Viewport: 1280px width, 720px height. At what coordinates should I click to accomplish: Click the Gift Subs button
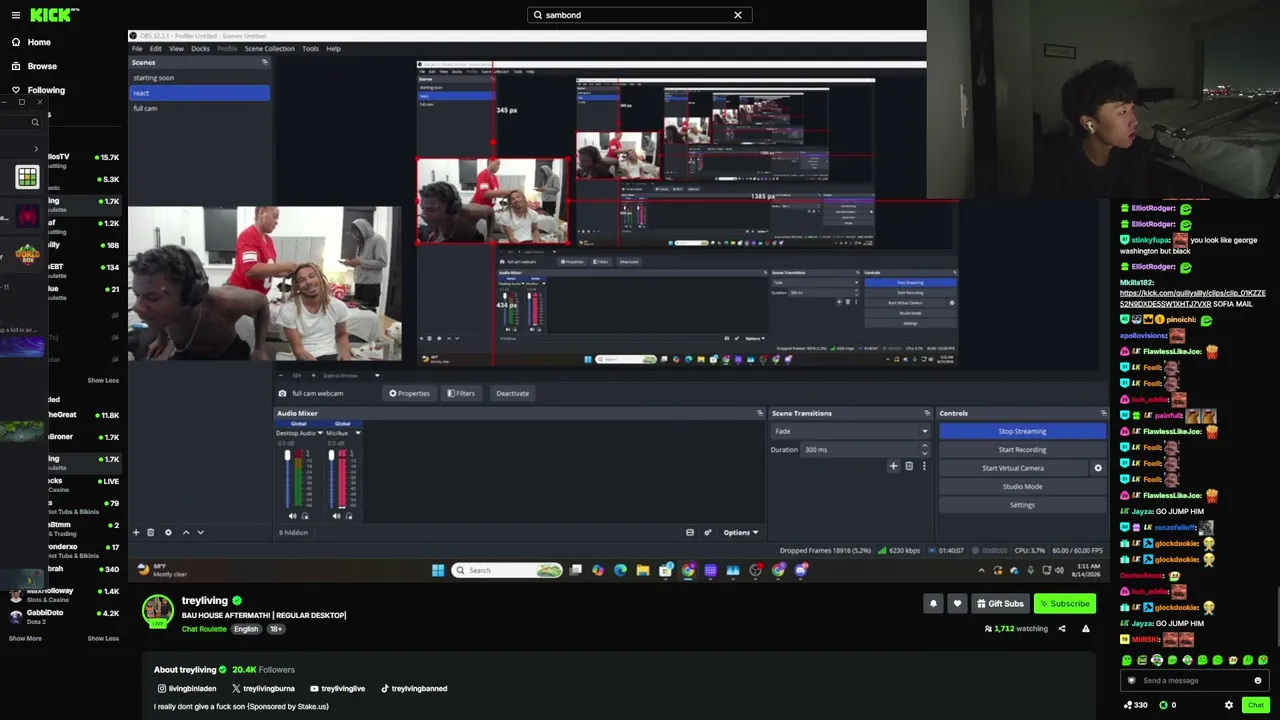[x=1000, y=604]
